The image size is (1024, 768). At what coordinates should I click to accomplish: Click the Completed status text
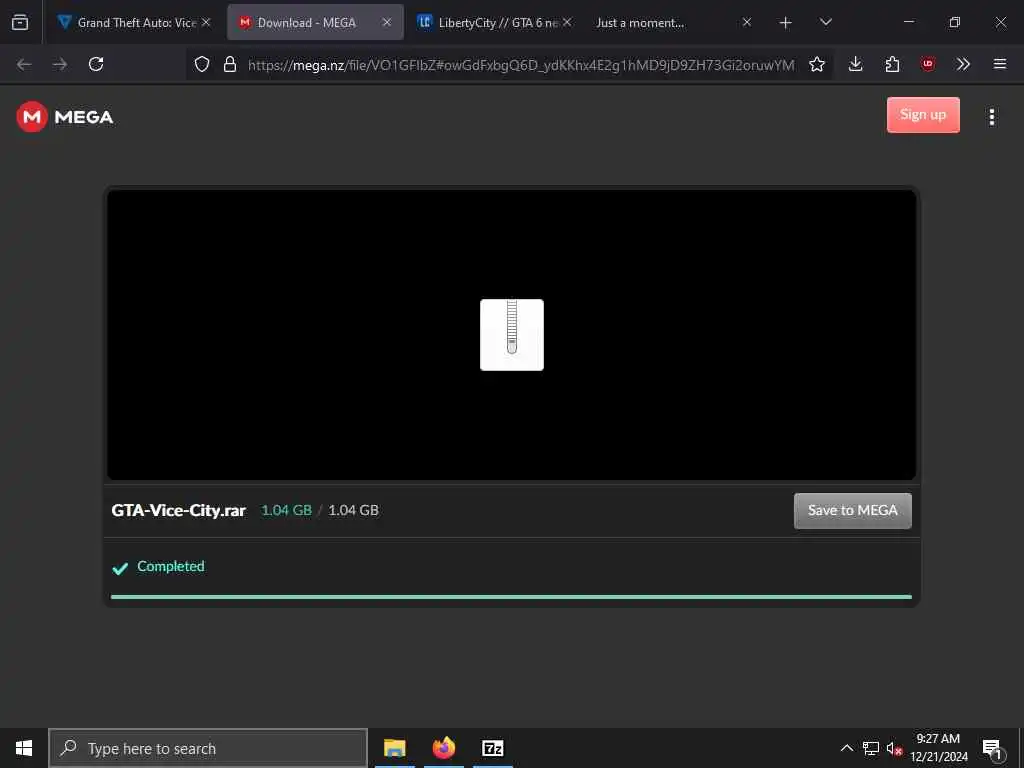coord(170,566)
